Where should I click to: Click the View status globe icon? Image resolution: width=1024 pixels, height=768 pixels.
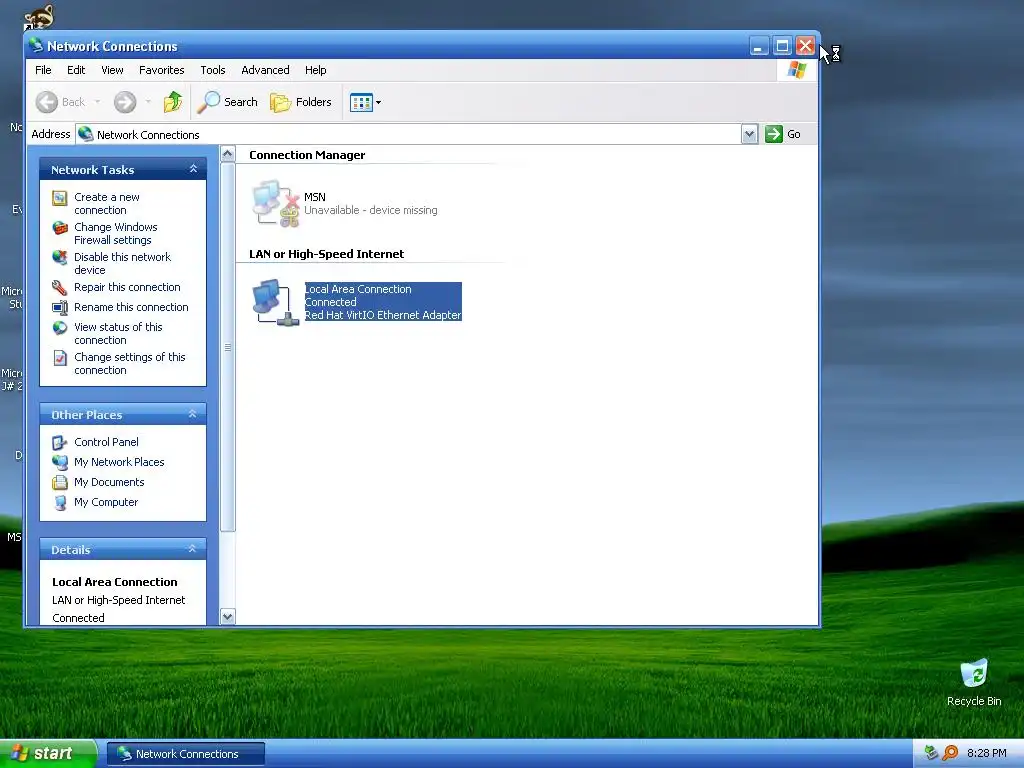pyautogui.click(x=59, y=327)
